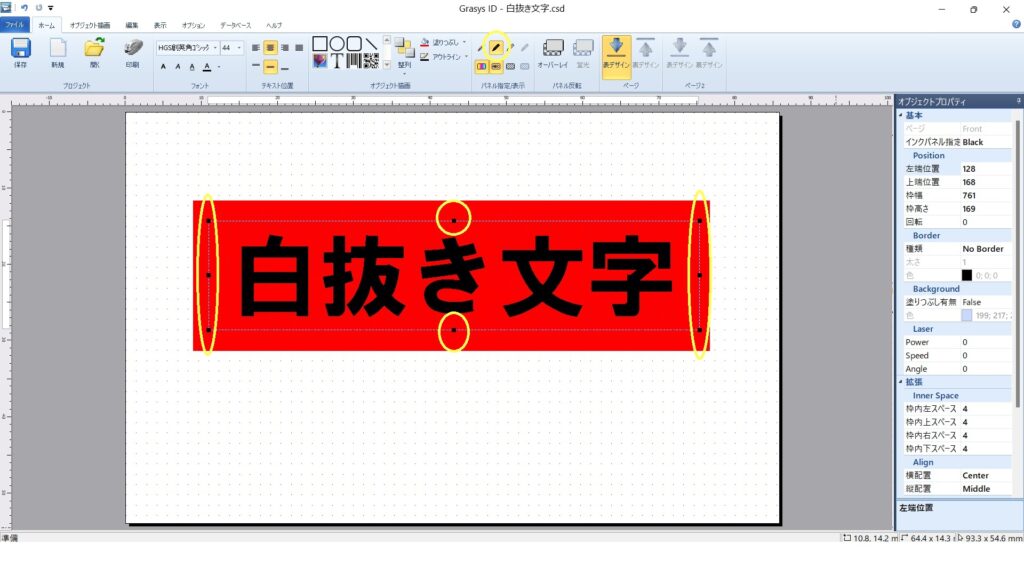
Task: Switch to the オブジェクト描画 ribbon tab
Action: click(x=90, y=25)
